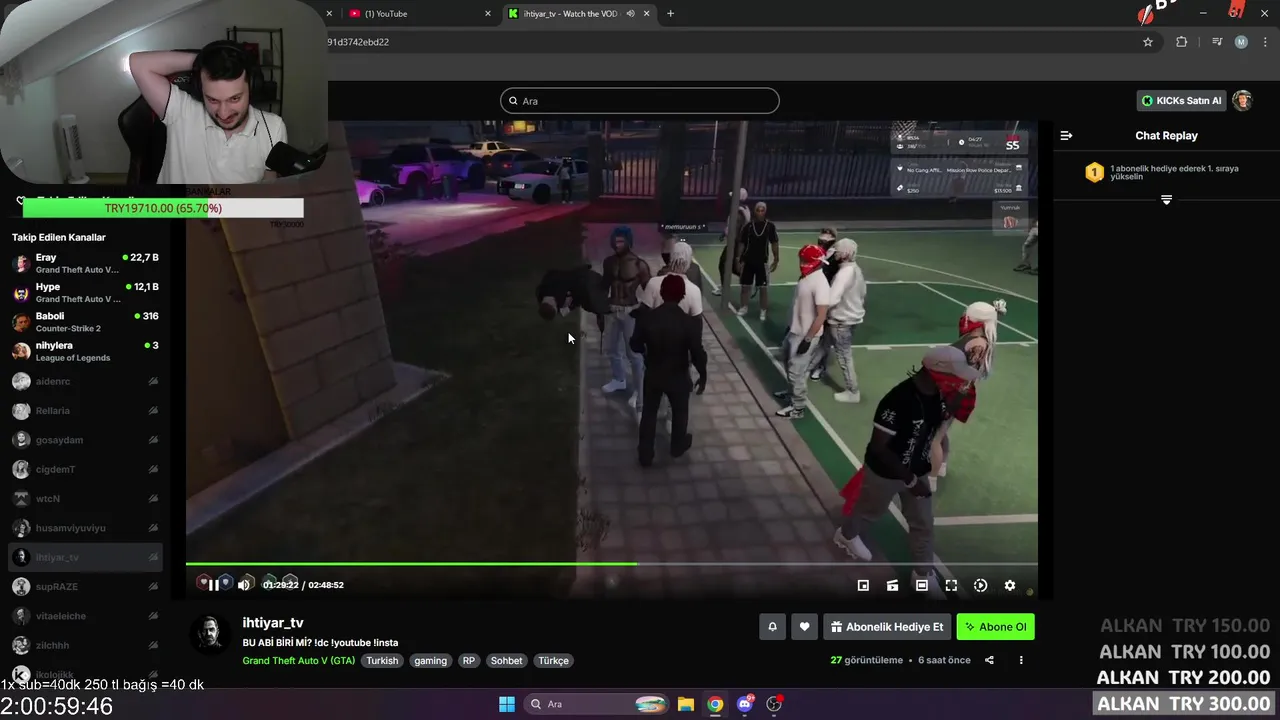Open the Windows Start button
The height and width of the screenshot is (720, 1280).
507,704
